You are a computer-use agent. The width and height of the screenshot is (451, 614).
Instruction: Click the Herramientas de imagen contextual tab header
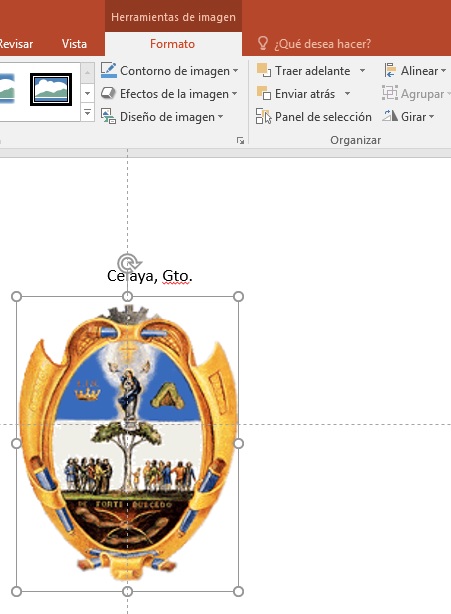(173, 17)
